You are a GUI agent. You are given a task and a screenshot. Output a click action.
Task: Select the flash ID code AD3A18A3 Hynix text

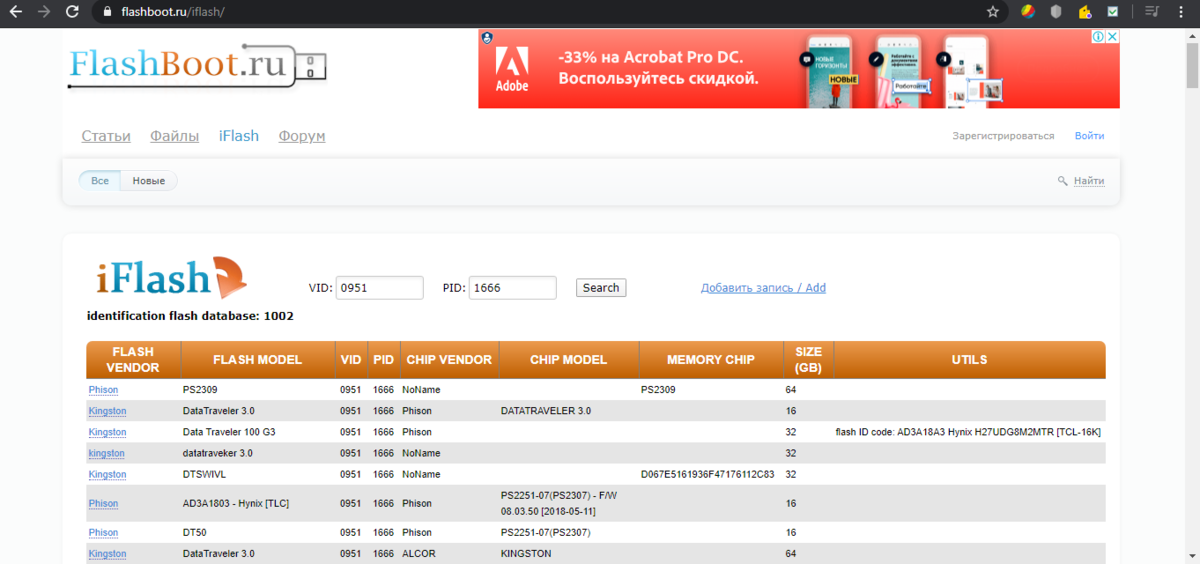pos(968,432)
